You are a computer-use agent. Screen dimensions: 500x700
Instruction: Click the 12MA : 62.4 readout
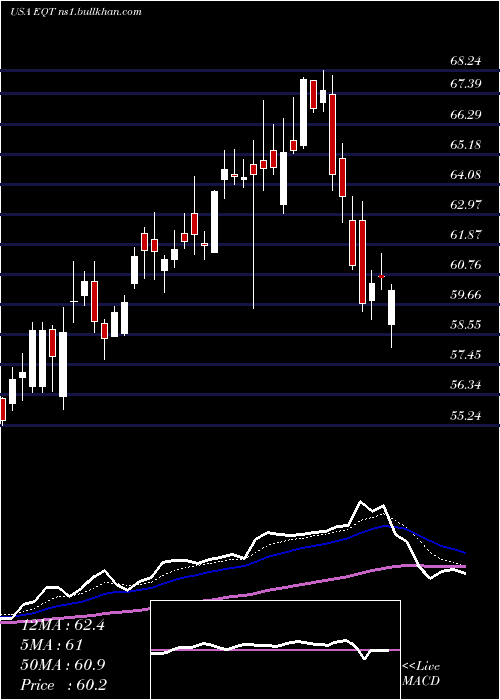point(63,625)
